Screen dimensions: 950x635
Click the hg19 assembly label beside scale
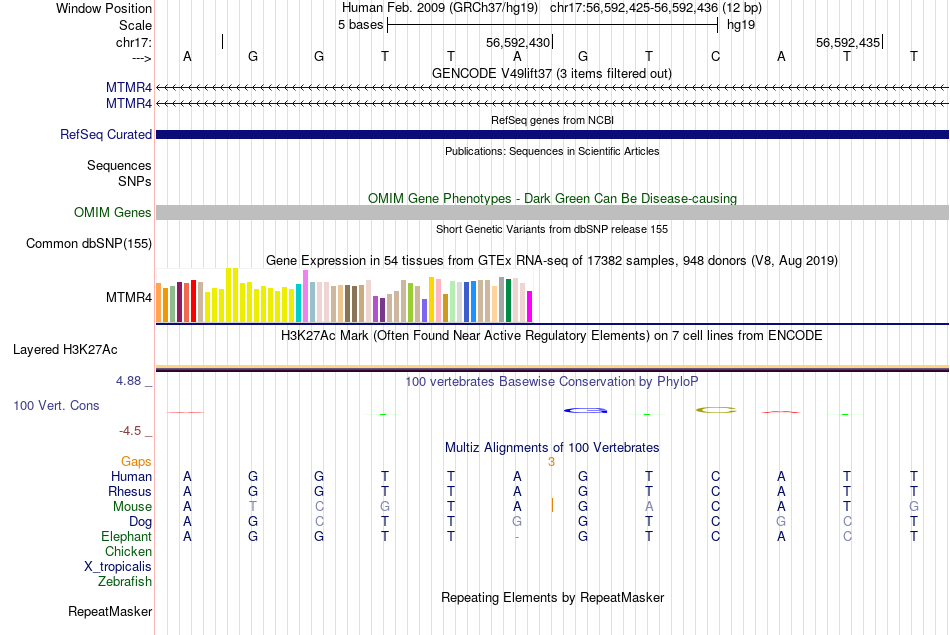(741, 25)
